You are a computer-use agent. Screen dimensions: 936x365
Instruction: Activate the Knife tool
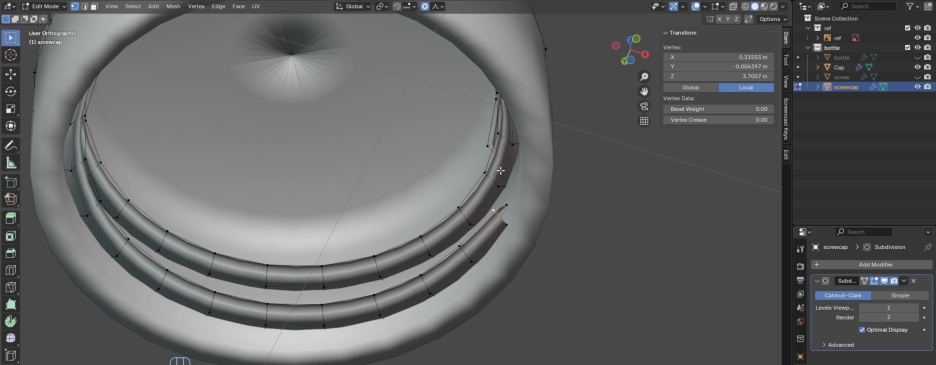point(10,288)
